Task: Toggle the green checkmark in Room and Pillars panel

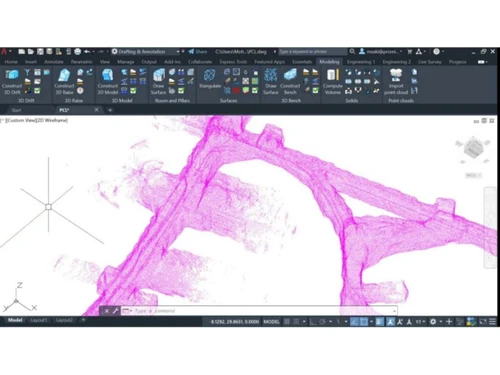Action: 181,90
